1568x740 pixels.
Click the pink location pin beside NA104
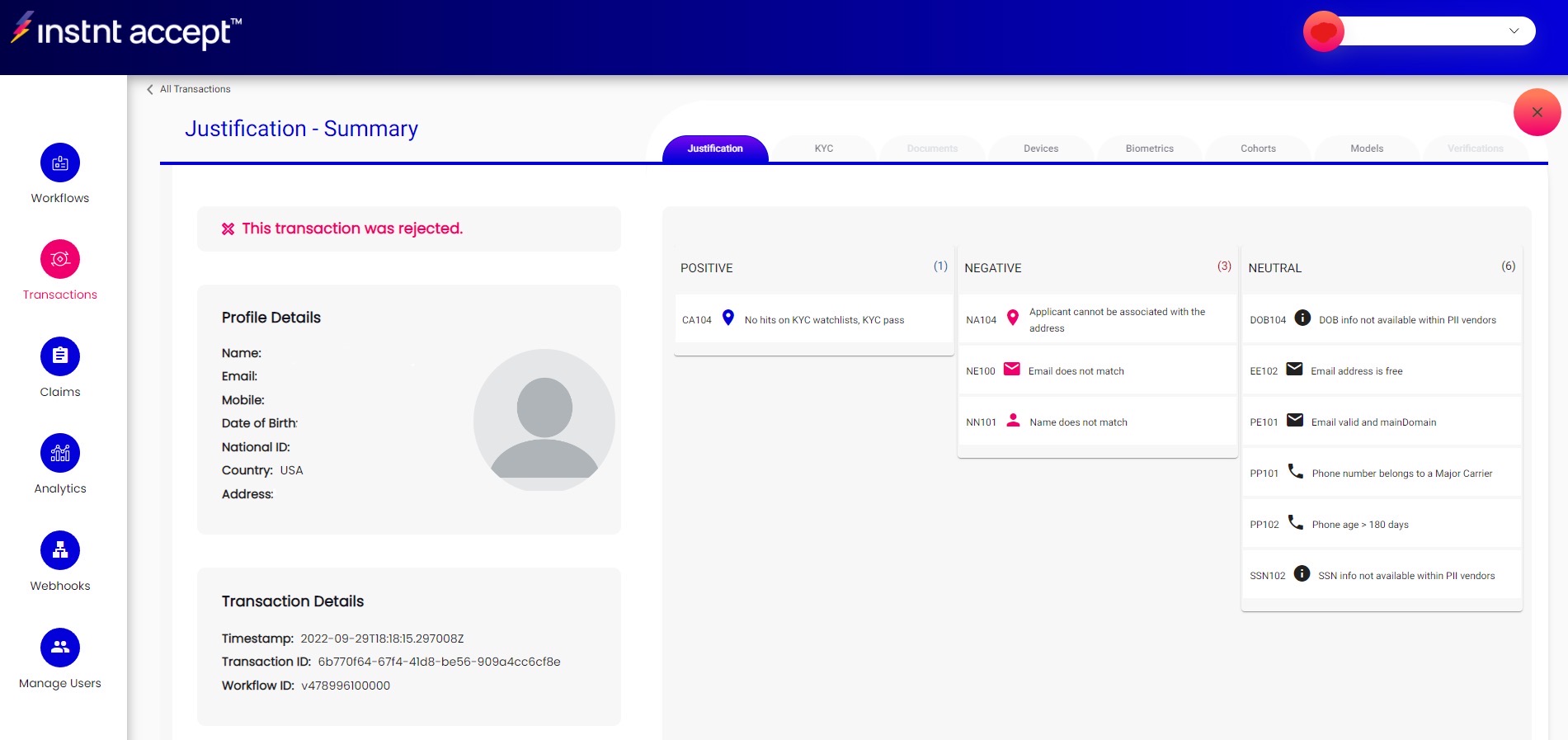click(x=1013, y=318)
